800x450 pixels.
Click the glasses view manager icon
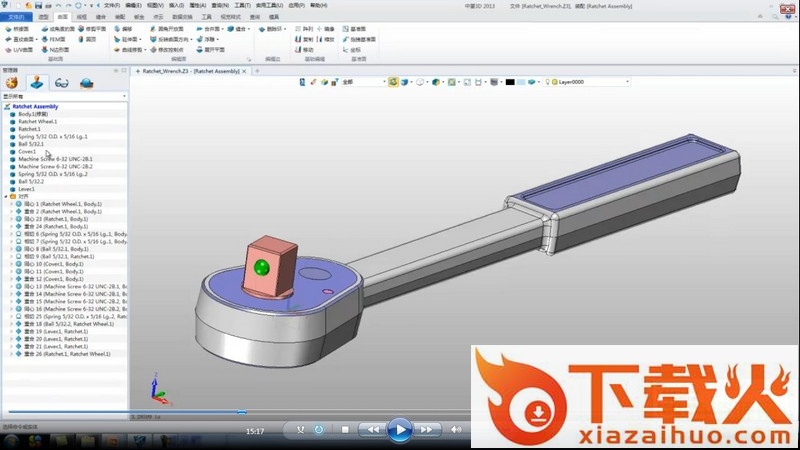click(x=62, y=83)
